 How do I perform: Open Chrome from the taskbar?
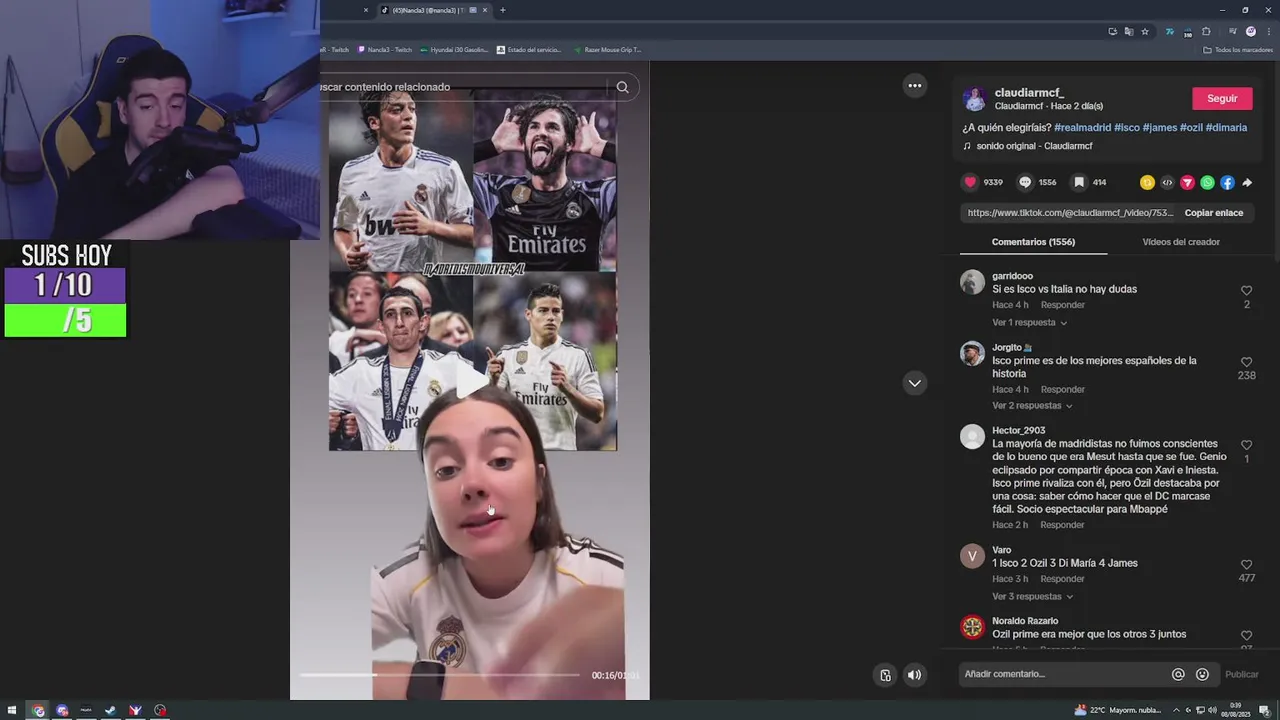point(38,711)
